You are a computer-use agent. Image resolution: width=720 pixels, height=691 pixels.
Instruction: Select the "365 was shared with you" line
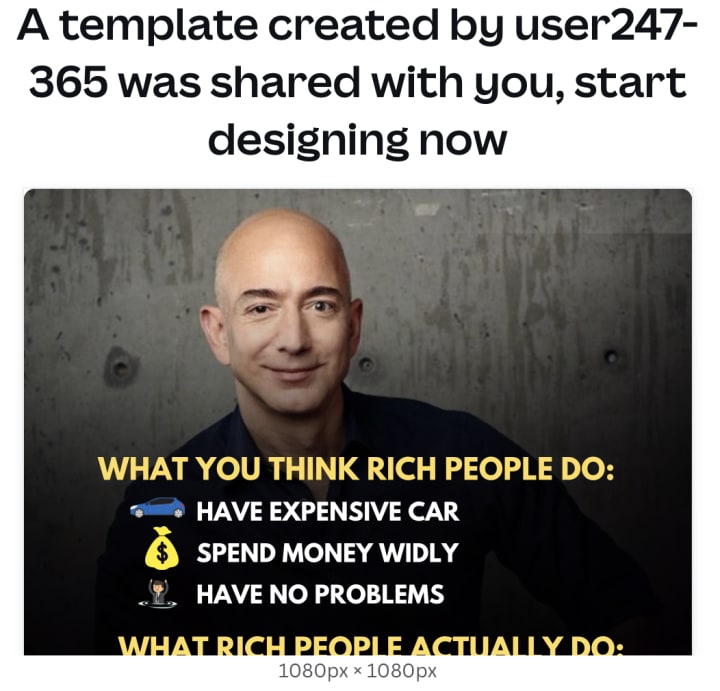coord(297,83)
